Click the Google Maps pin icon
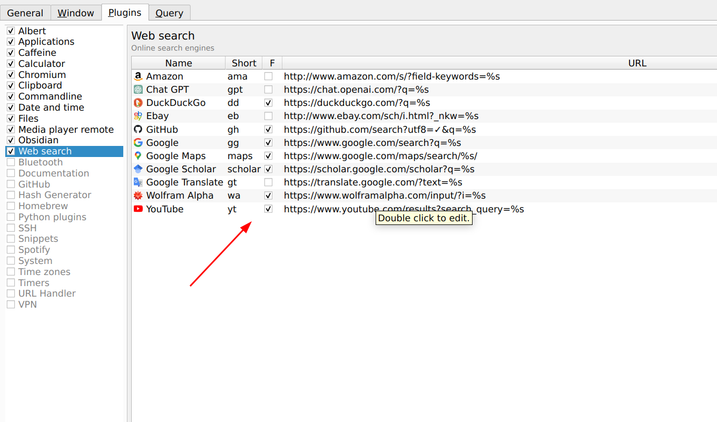Viewport: 717px width, 422px height. (x=138, y=156)
